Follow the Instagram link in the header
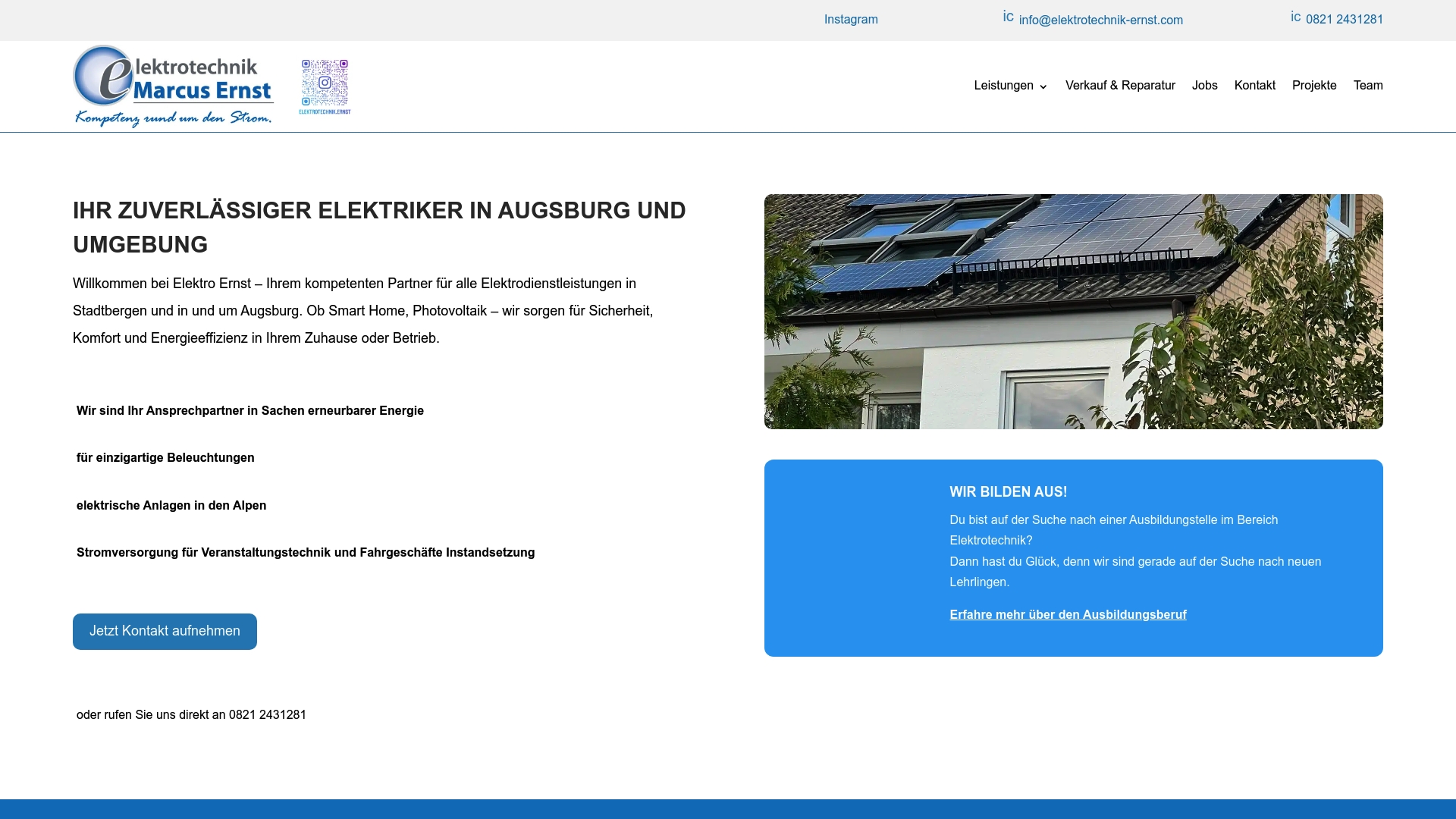 pyautogui.click(x=851, y=19)
